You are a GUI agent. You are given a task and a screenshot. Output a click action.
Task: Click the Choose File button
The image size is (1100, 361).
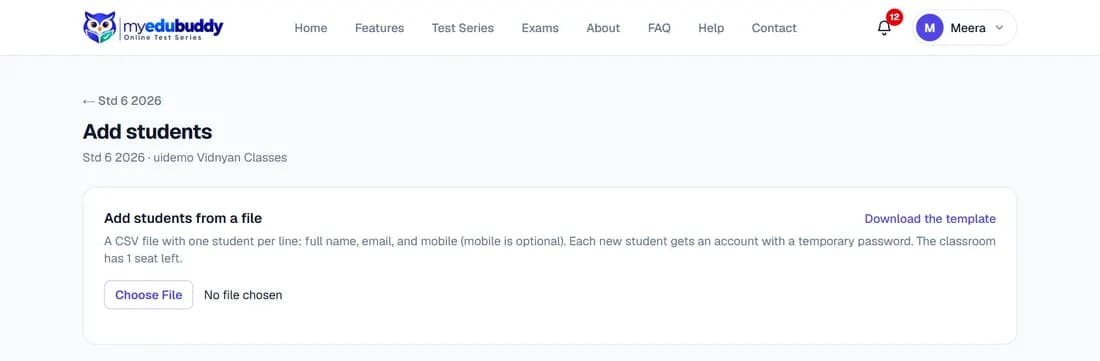click(149, 295)
